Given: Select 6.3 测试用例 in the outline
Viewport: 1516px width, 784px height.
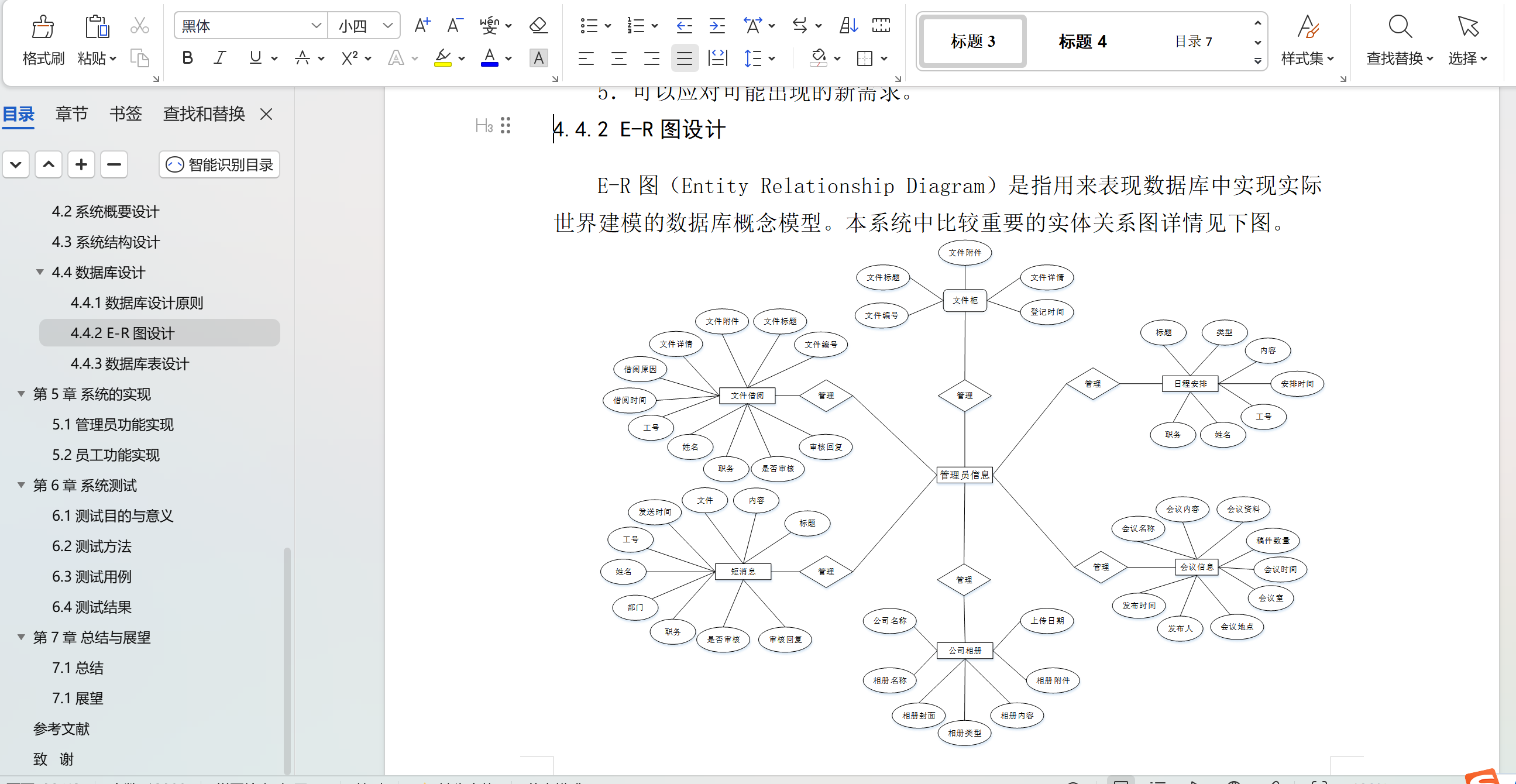Looking at the screenshot, I should pos(91,577).
